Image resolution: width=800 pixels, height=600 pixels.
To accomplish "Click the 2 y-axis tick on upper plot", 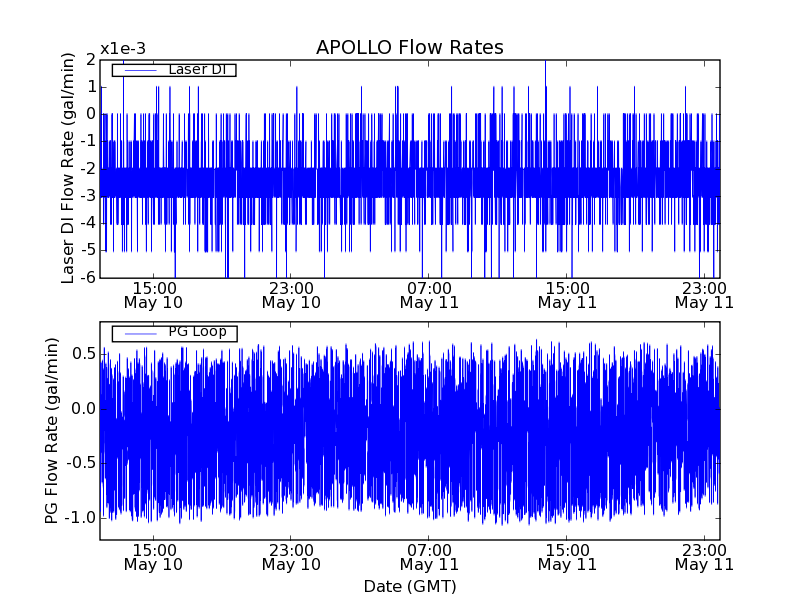I will click(x=91, y=60).
